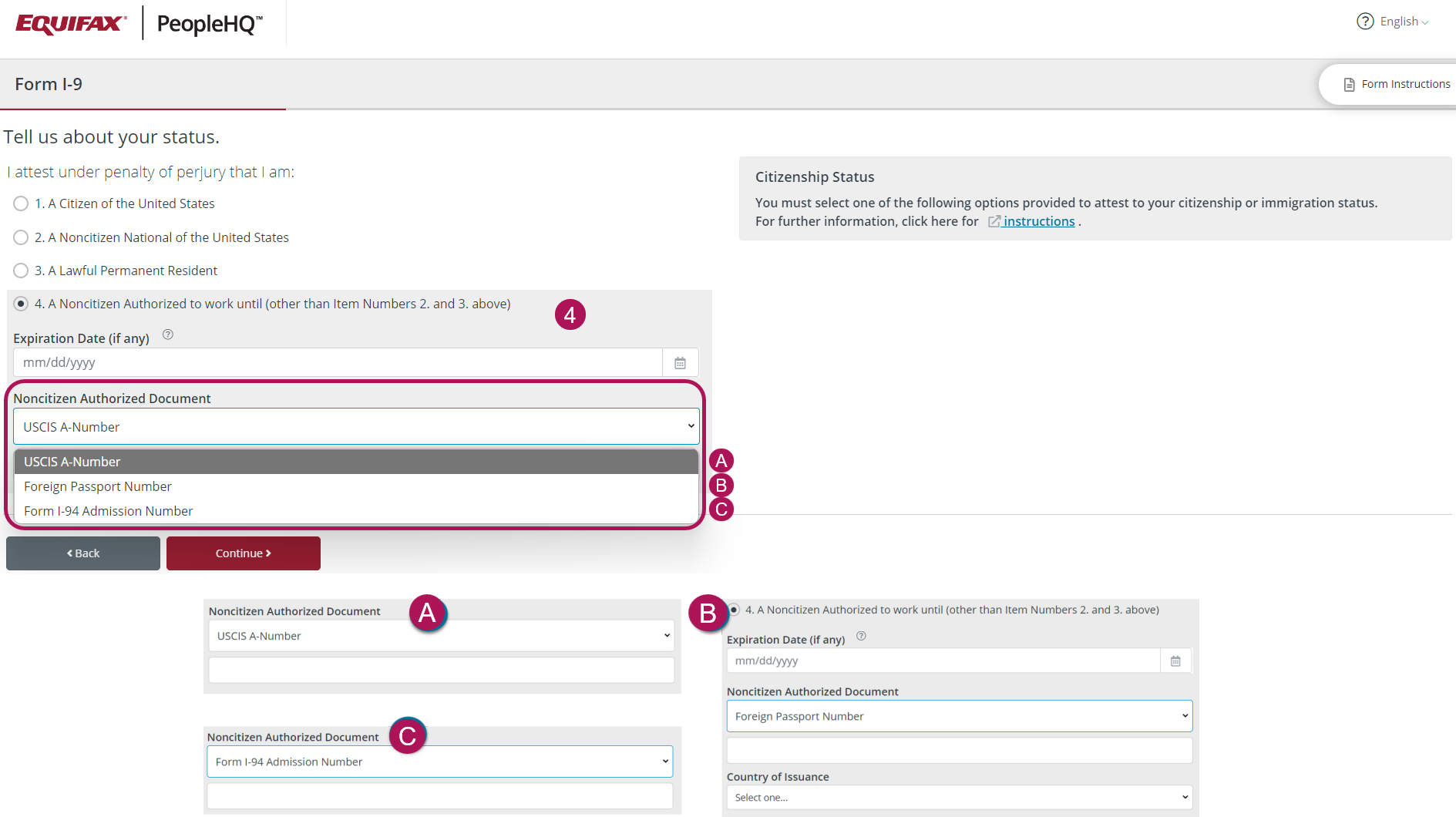This screenshot has width=1456, height=817.
Task: Click the mm/dd/yyyy expiration date field
Action: [x=339, y=362]
